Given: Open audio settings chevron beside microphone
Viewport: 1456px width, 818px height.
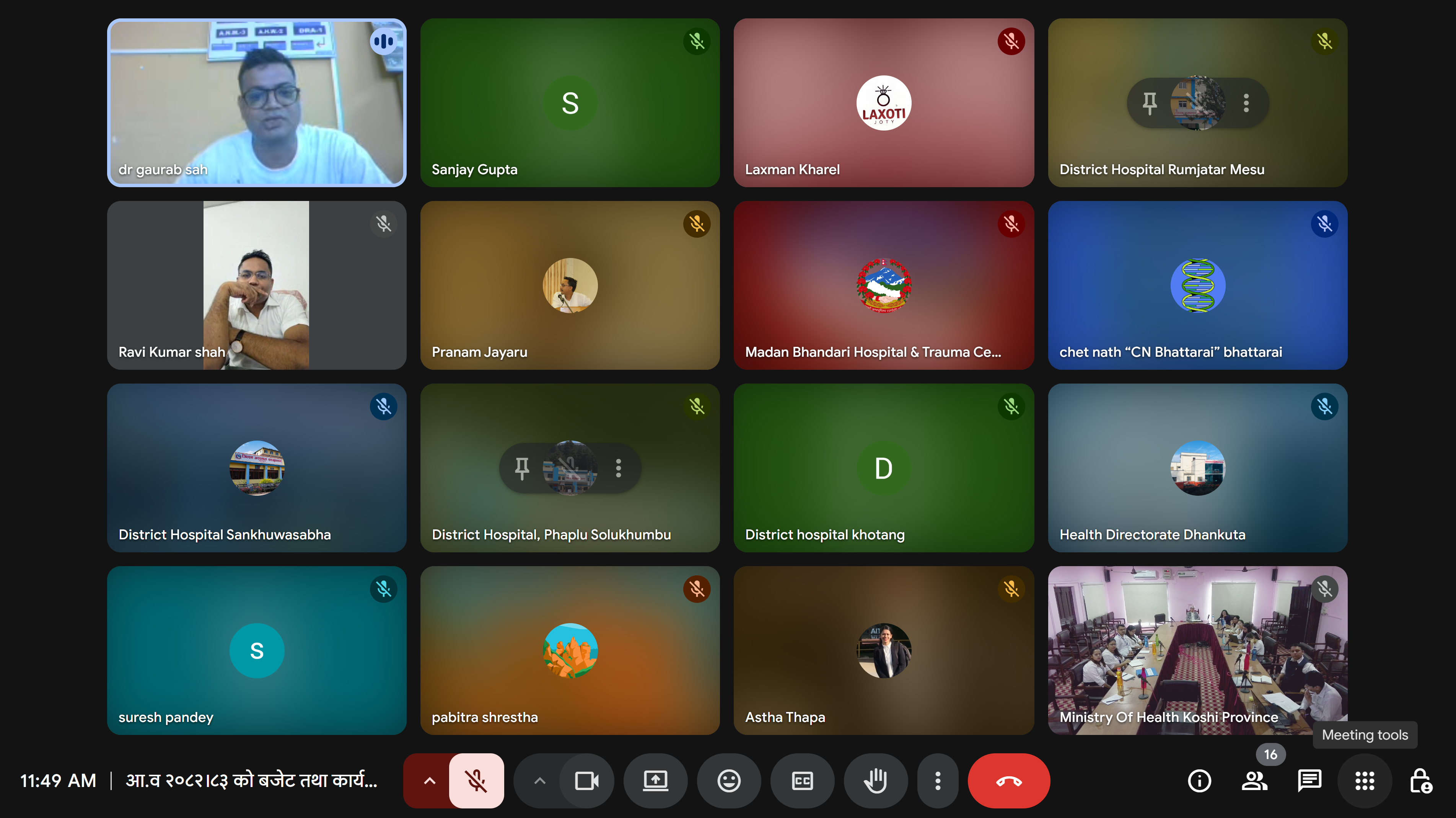Looking at the screenshot, I should click(429, 780).
